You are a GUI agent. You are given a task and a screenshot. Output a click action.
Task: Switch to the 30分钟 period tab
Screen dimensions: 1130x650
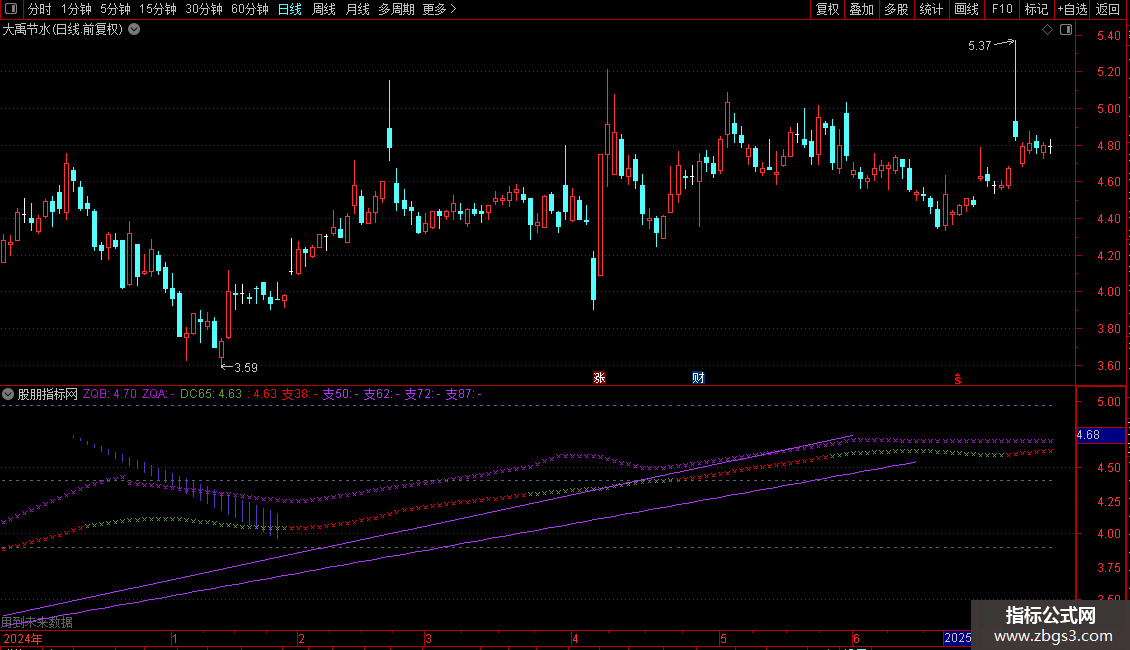coord(204,9)
